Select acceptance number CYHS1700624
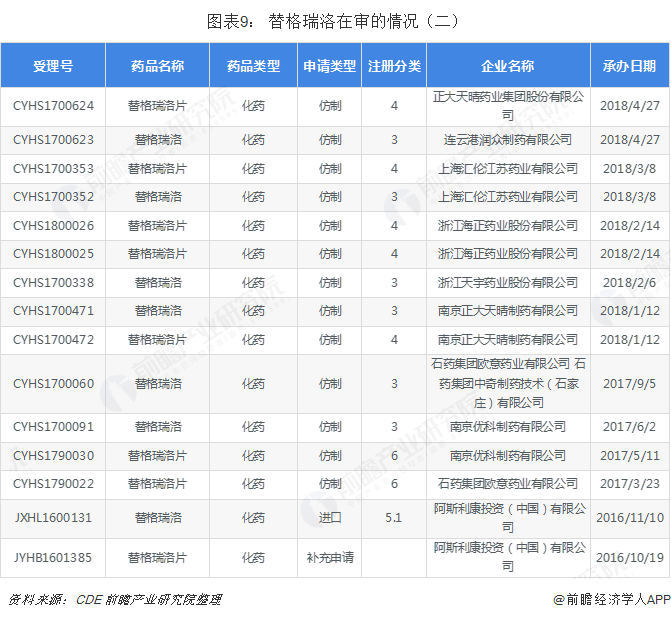The width and height of the screenshot is (671, 618). [x=53, y=106]
